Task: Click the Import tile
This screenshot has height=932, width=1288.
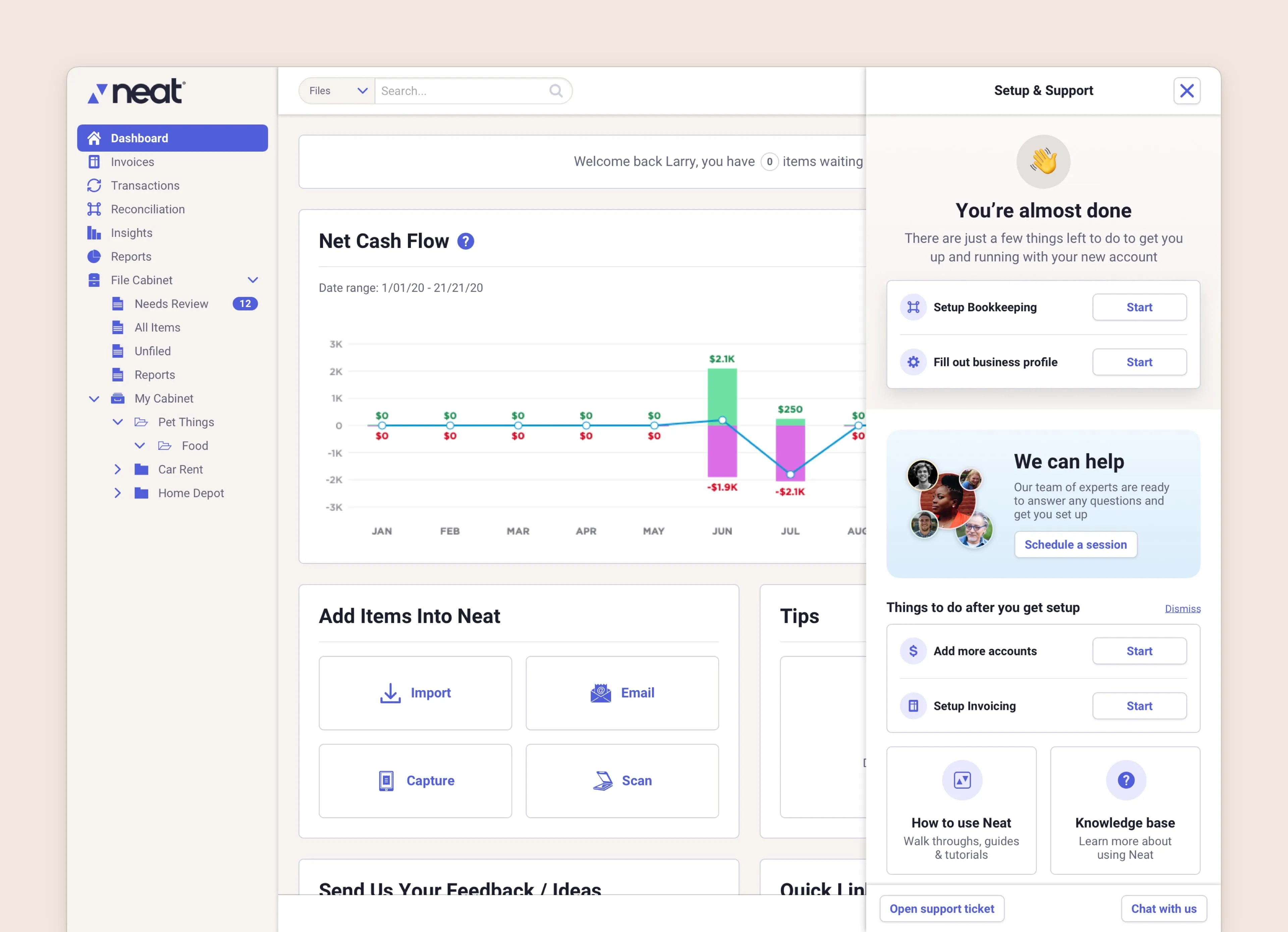Action: pos(415,693)
